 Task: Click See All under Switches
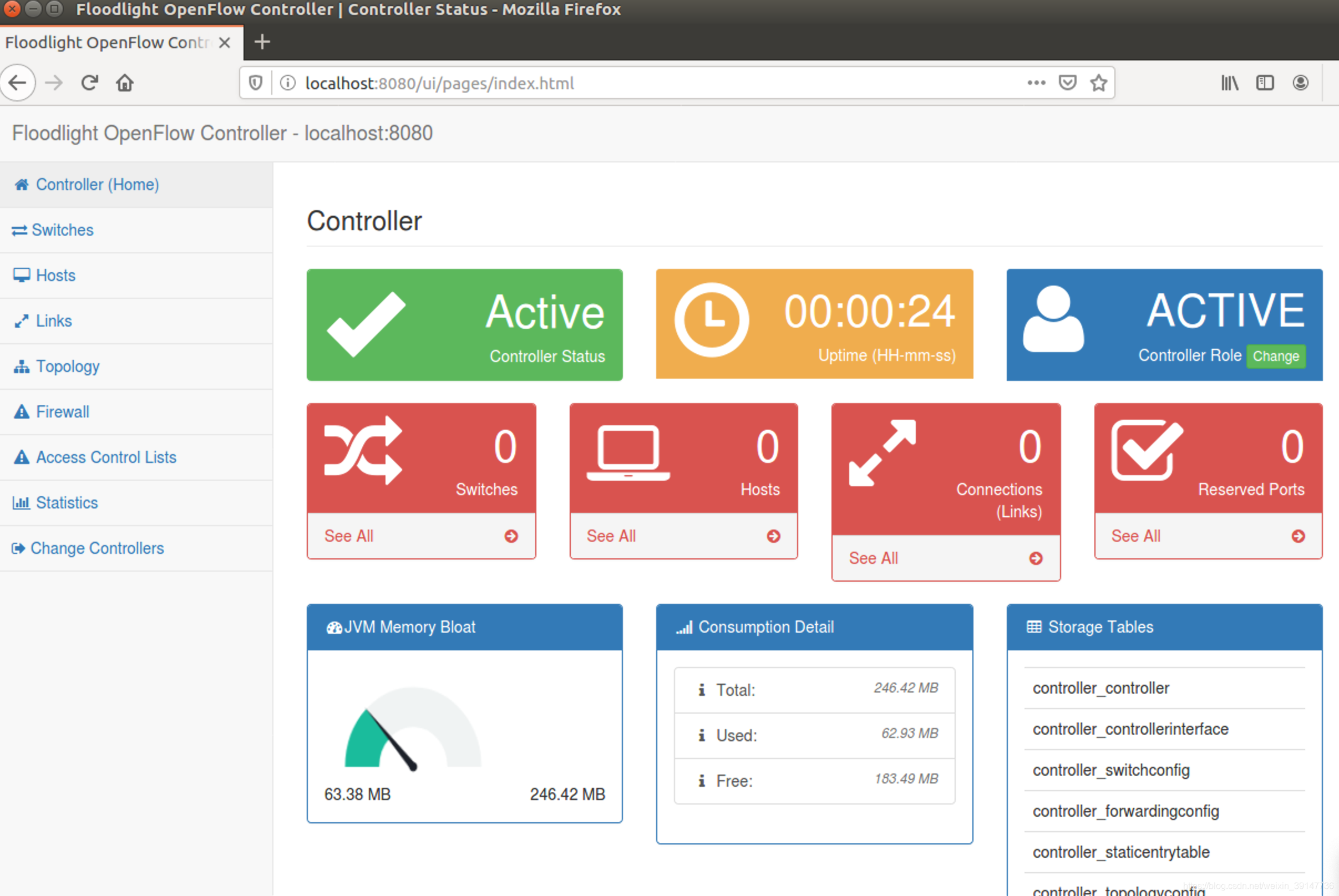(x=348, y=536)
